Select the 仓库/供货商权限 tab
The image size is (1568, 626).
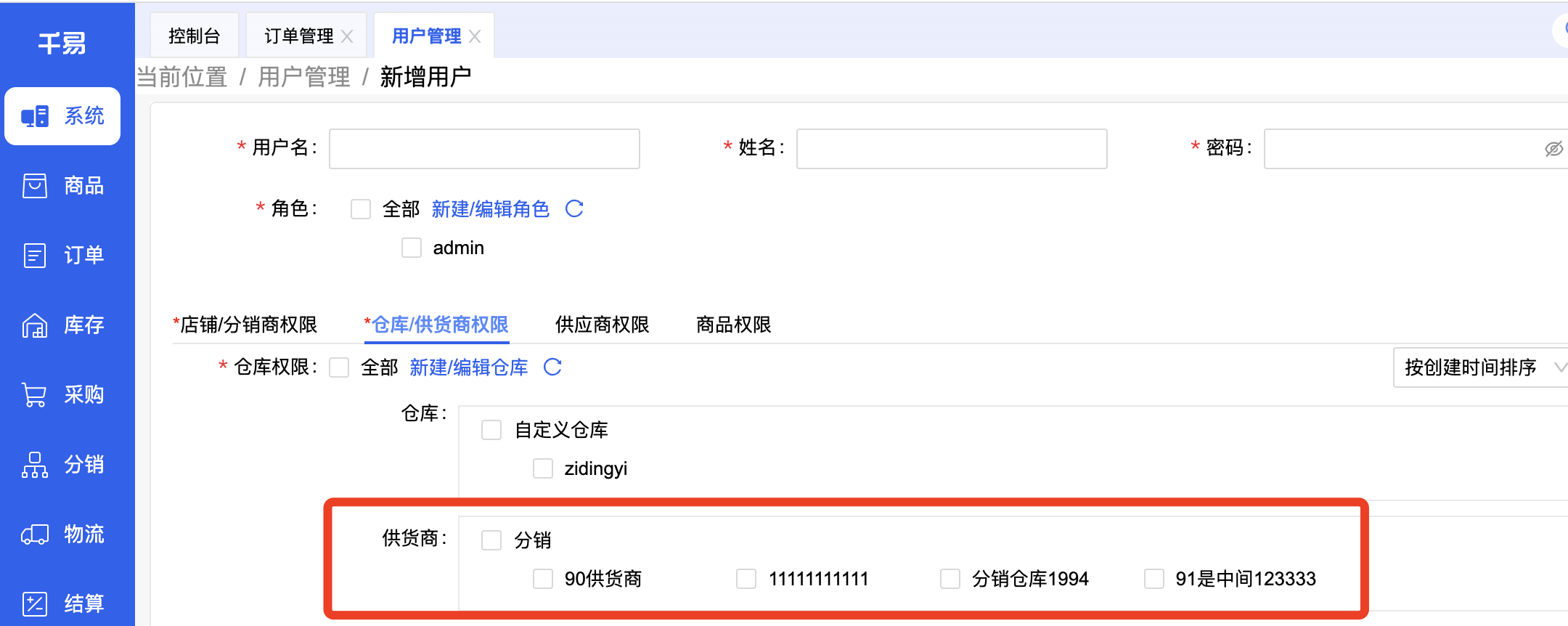click(436, 325)
